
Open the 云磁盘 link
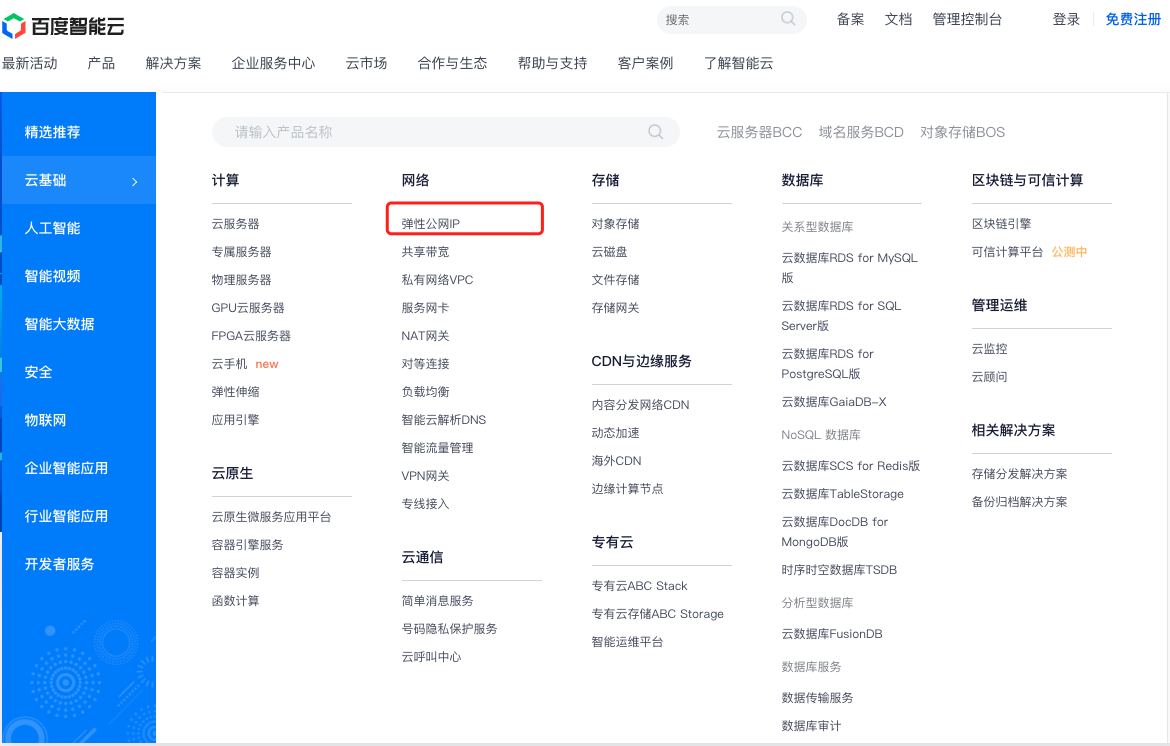tap(610, 252)
